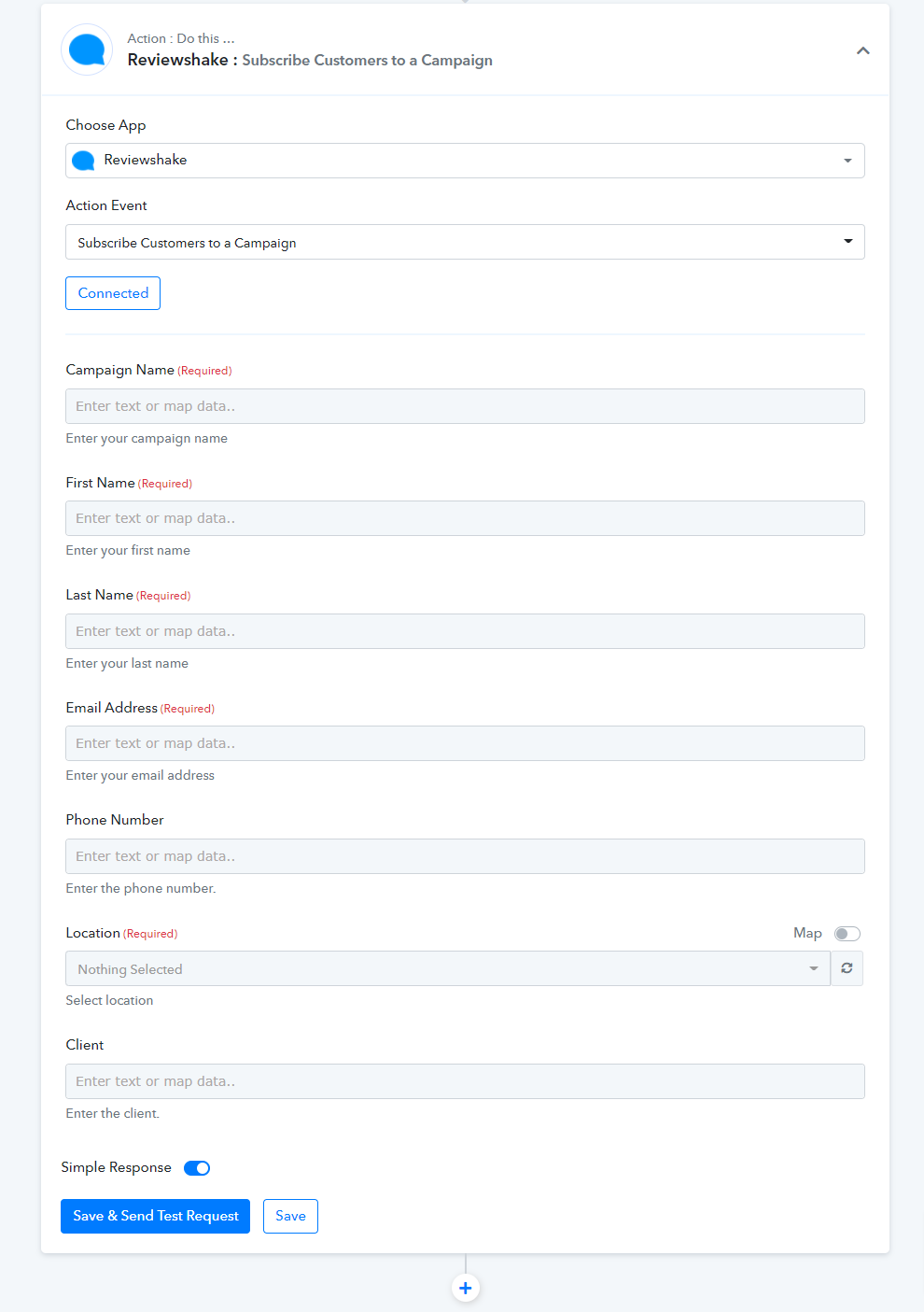Viewport: 924px width, 1312px height.
Task: Add a new step with plus icon
Action: tap(465, 1288)
